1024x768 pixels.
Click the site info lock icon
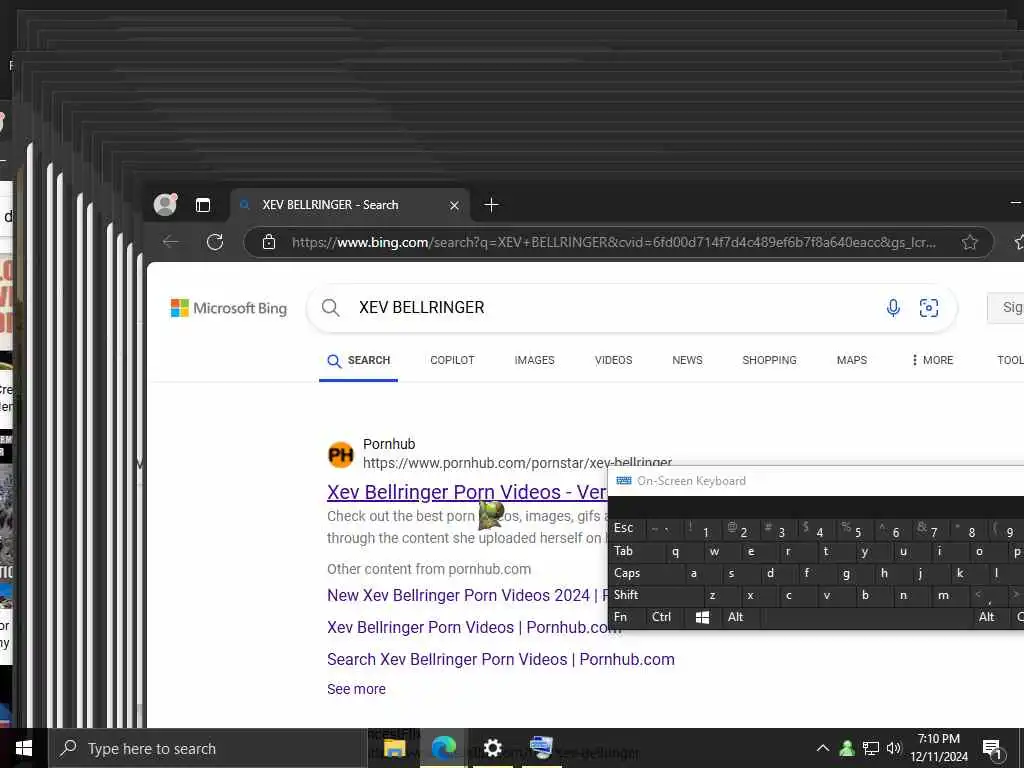click(x=268, y=242)
